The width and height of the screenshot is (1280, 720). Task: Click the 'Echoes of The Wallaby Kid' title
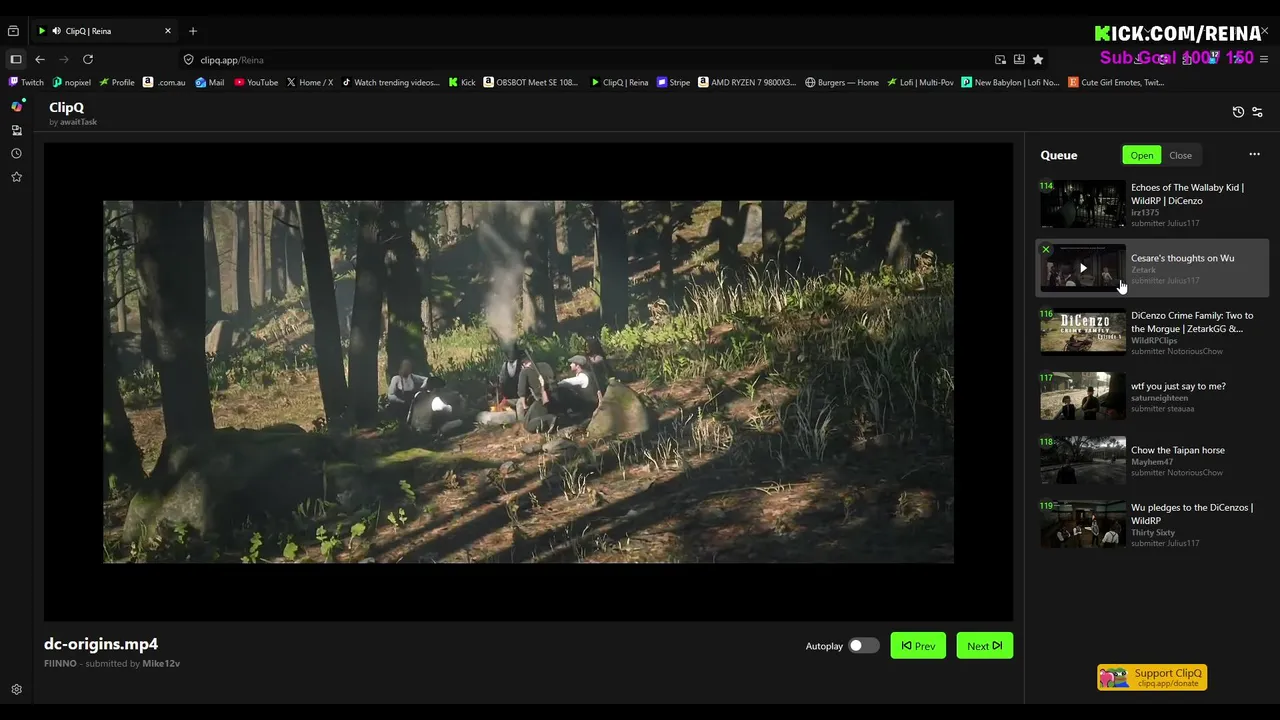(x=1187, y=194)
